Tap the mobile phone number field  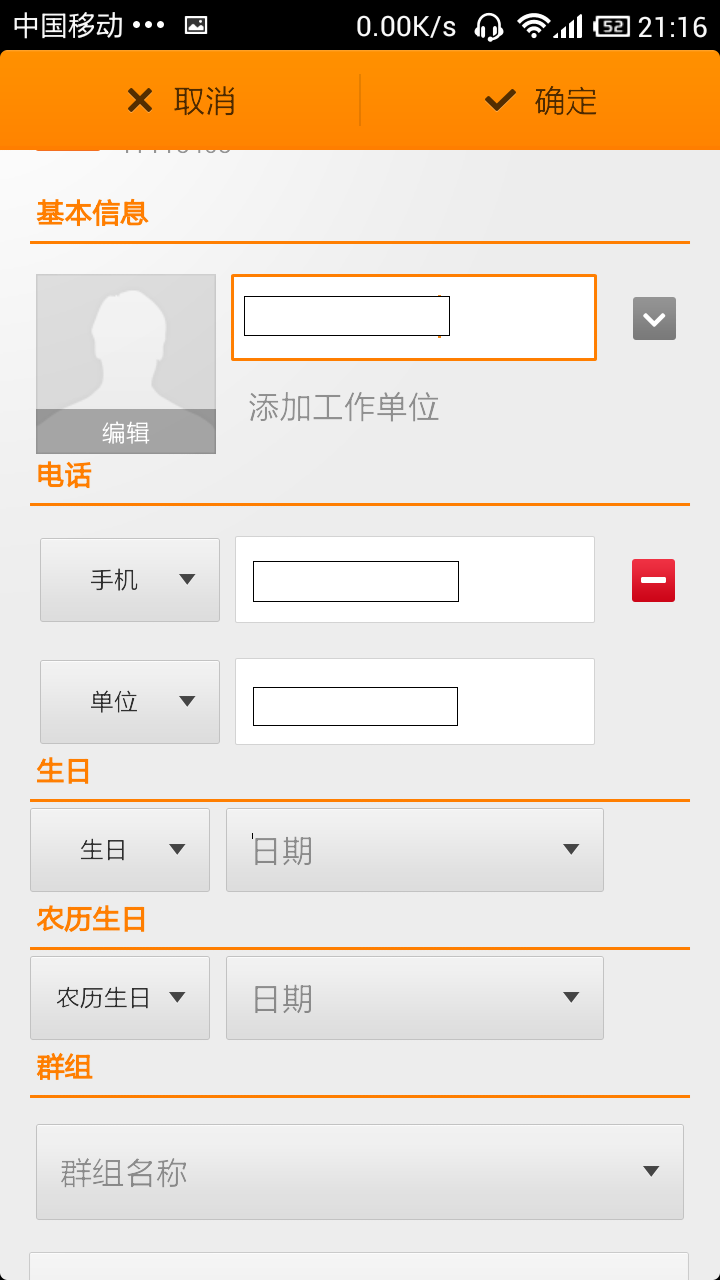[415, 580]
